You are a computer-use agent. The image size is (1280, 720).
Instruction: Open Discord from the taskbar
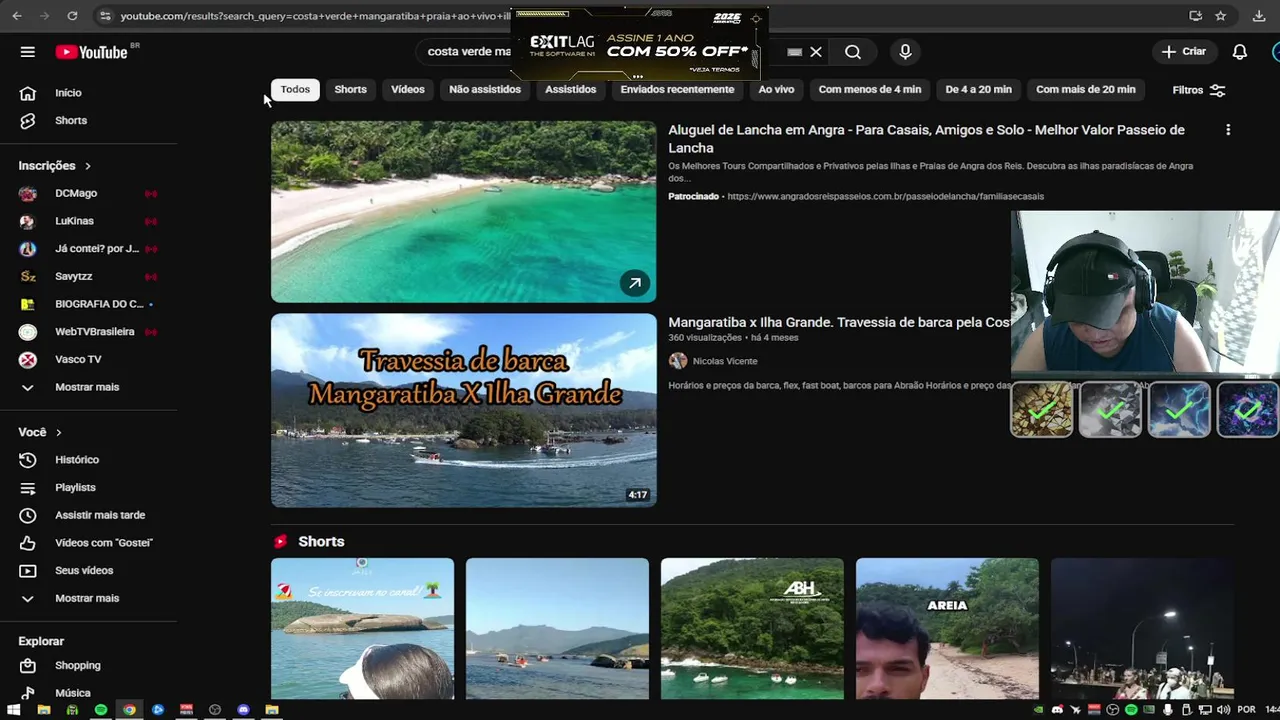point(243,710)
